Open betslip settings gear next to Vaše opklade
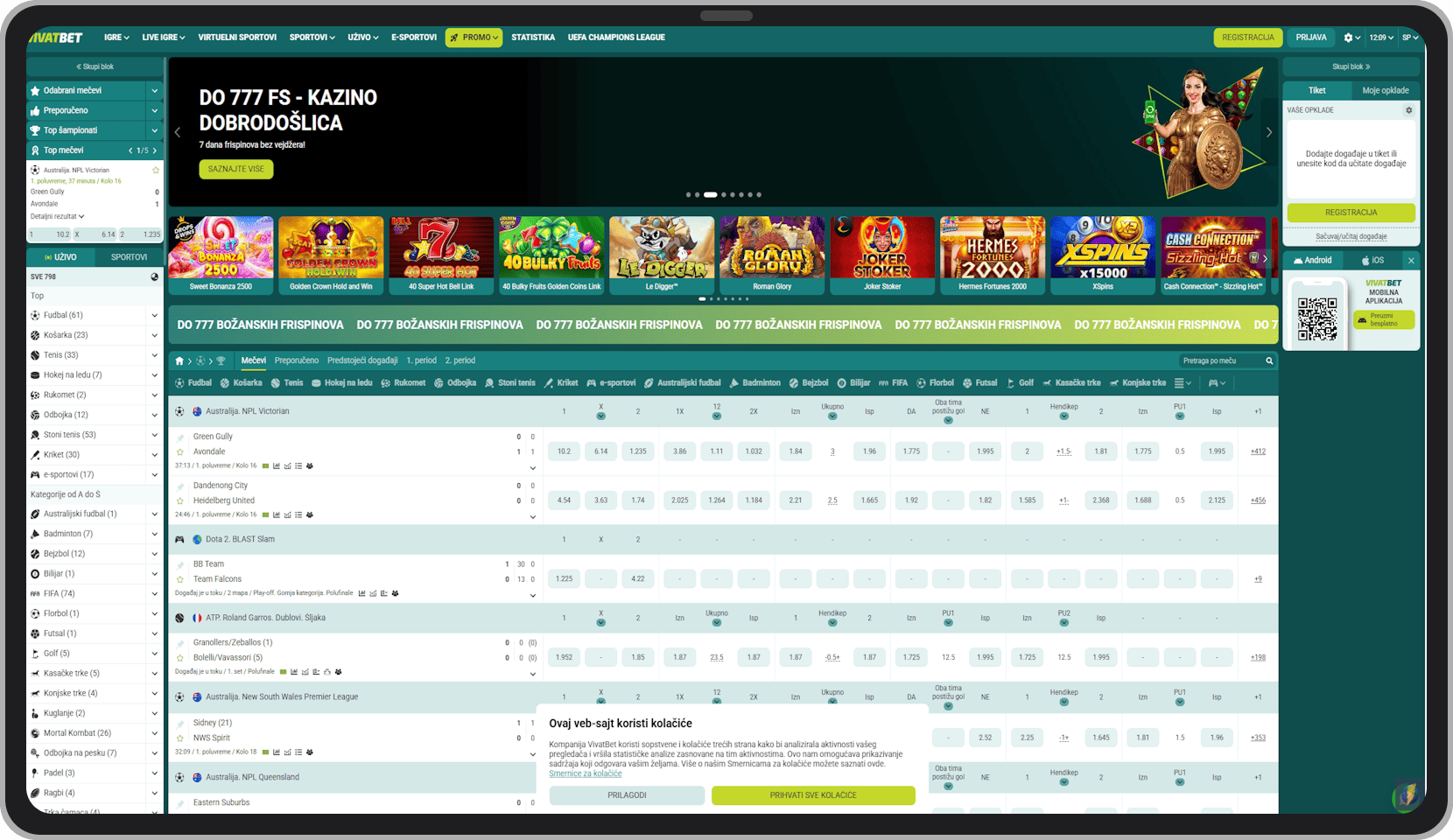Viewport: 1453px width, 840px height. click(1408, 110)
